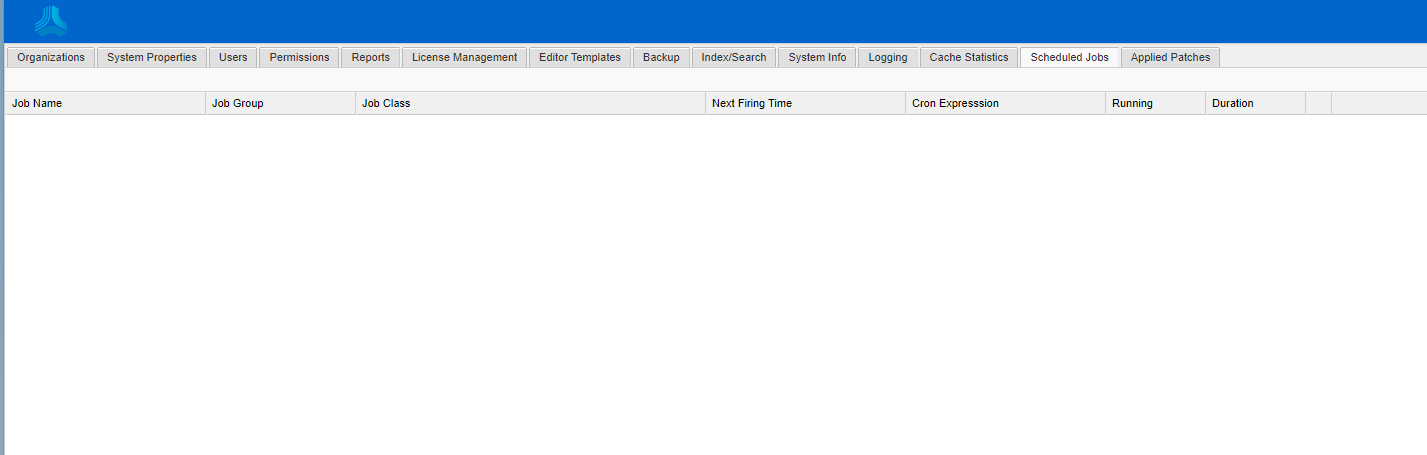Sort by Job Name column header
Screen dimensions: 1427x455
coord(105,103)
